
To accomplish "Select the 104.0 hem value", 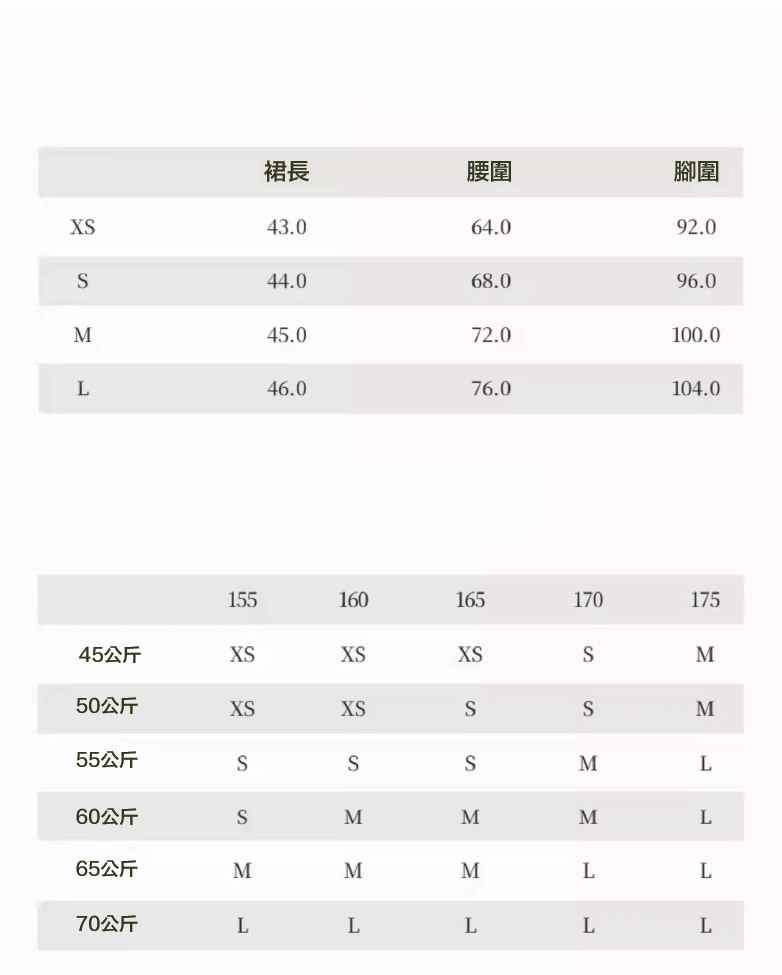I will tap(696, 388).
